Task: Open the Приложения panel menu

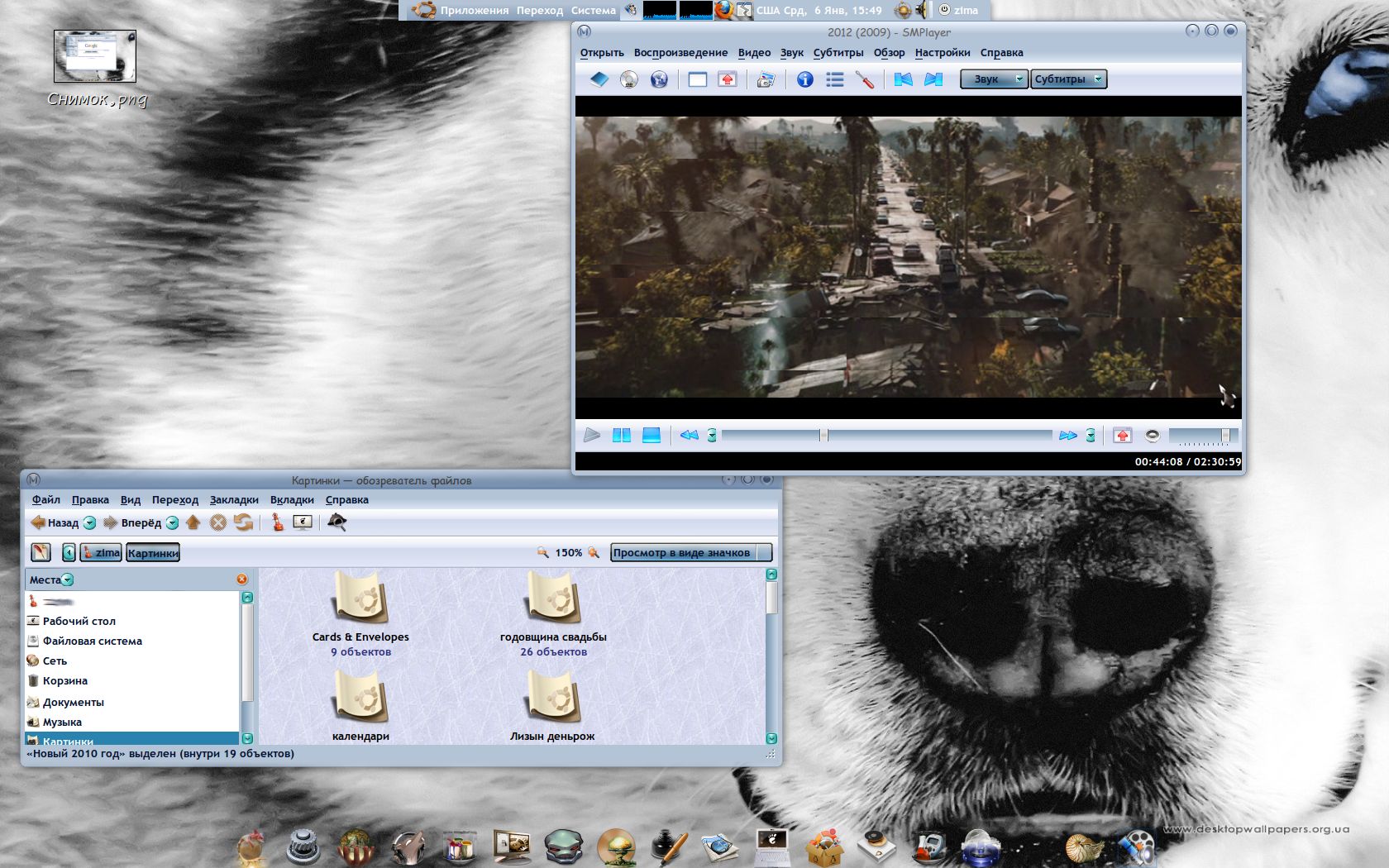Action: [474, 10]
